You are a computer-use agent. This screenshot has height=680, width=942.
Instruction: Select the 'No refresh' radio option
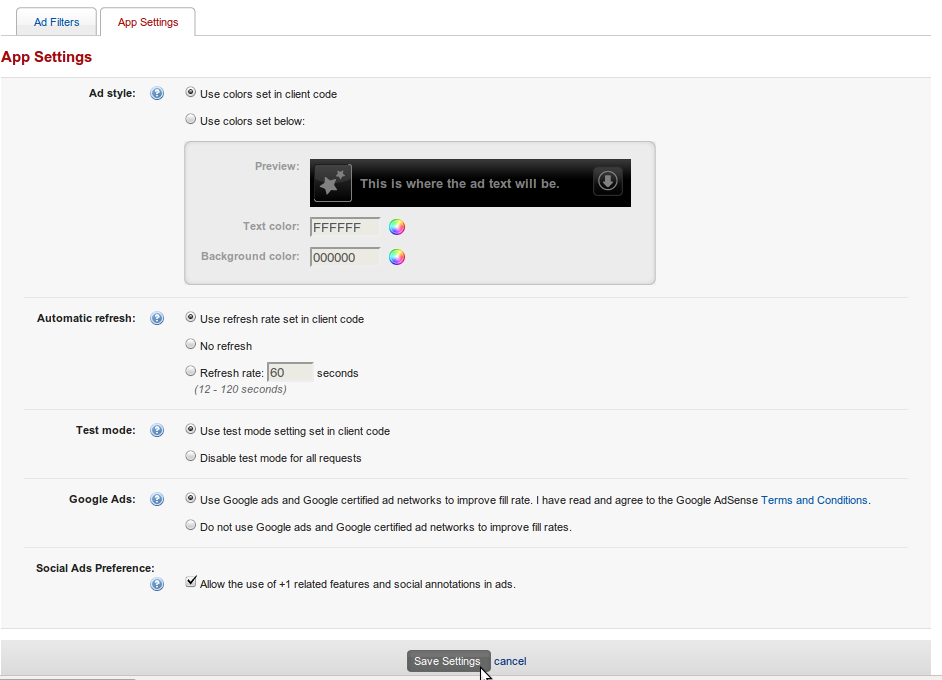click(x=190, y=344)
